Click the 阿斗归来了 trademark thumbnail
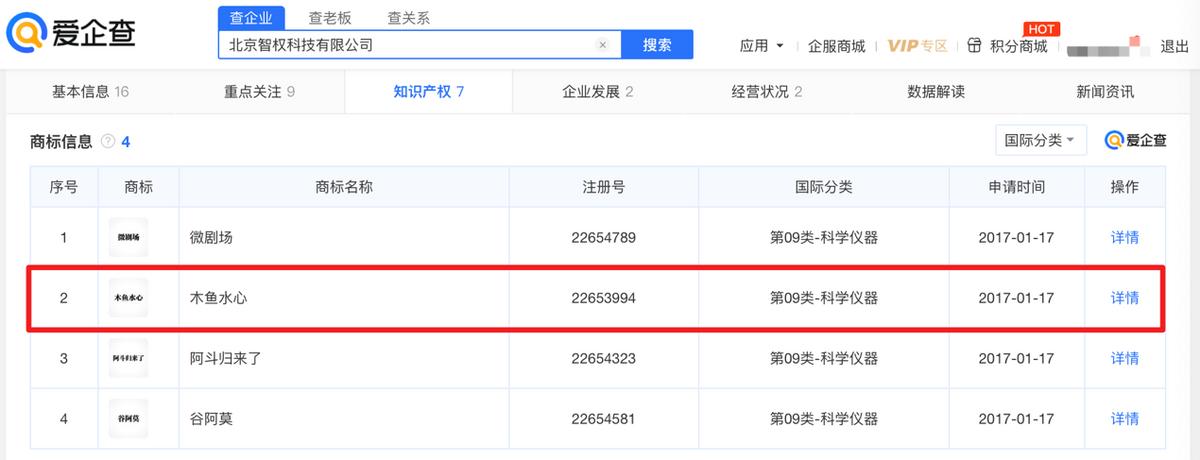 click(128, 358)
